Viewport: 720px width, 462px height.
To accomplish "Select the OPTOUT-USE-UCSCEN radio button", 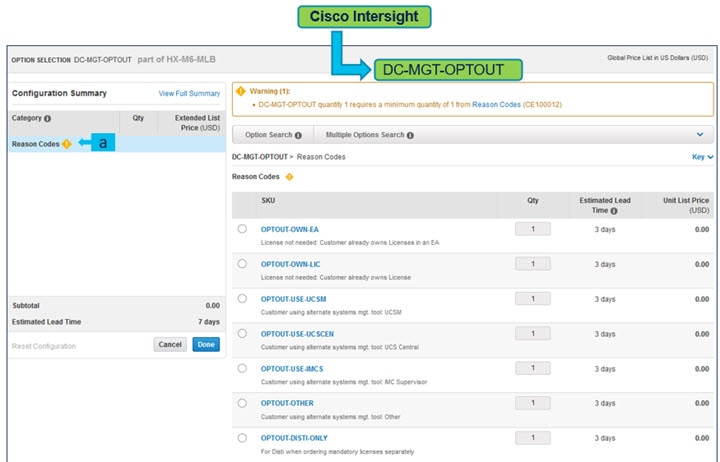I will point(242,333).
